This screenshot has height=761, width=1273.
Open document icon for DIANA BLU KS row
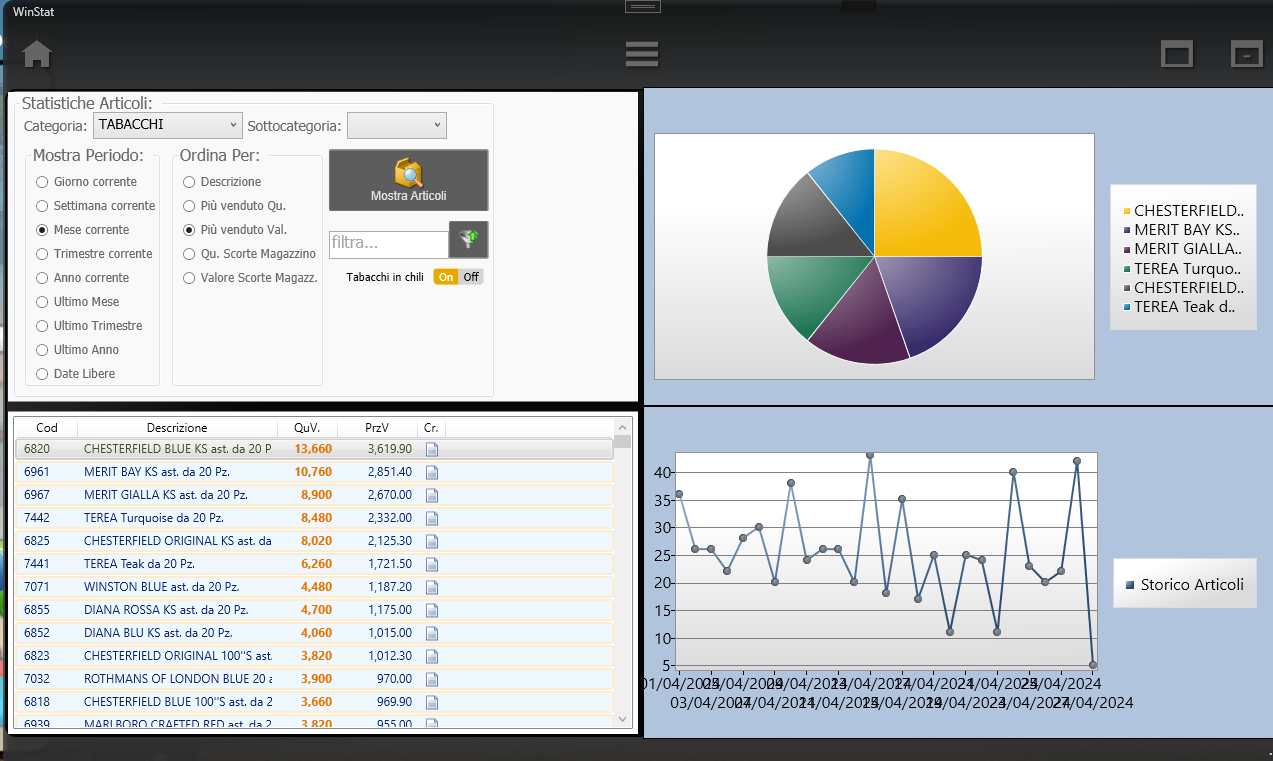click(432, 633)
